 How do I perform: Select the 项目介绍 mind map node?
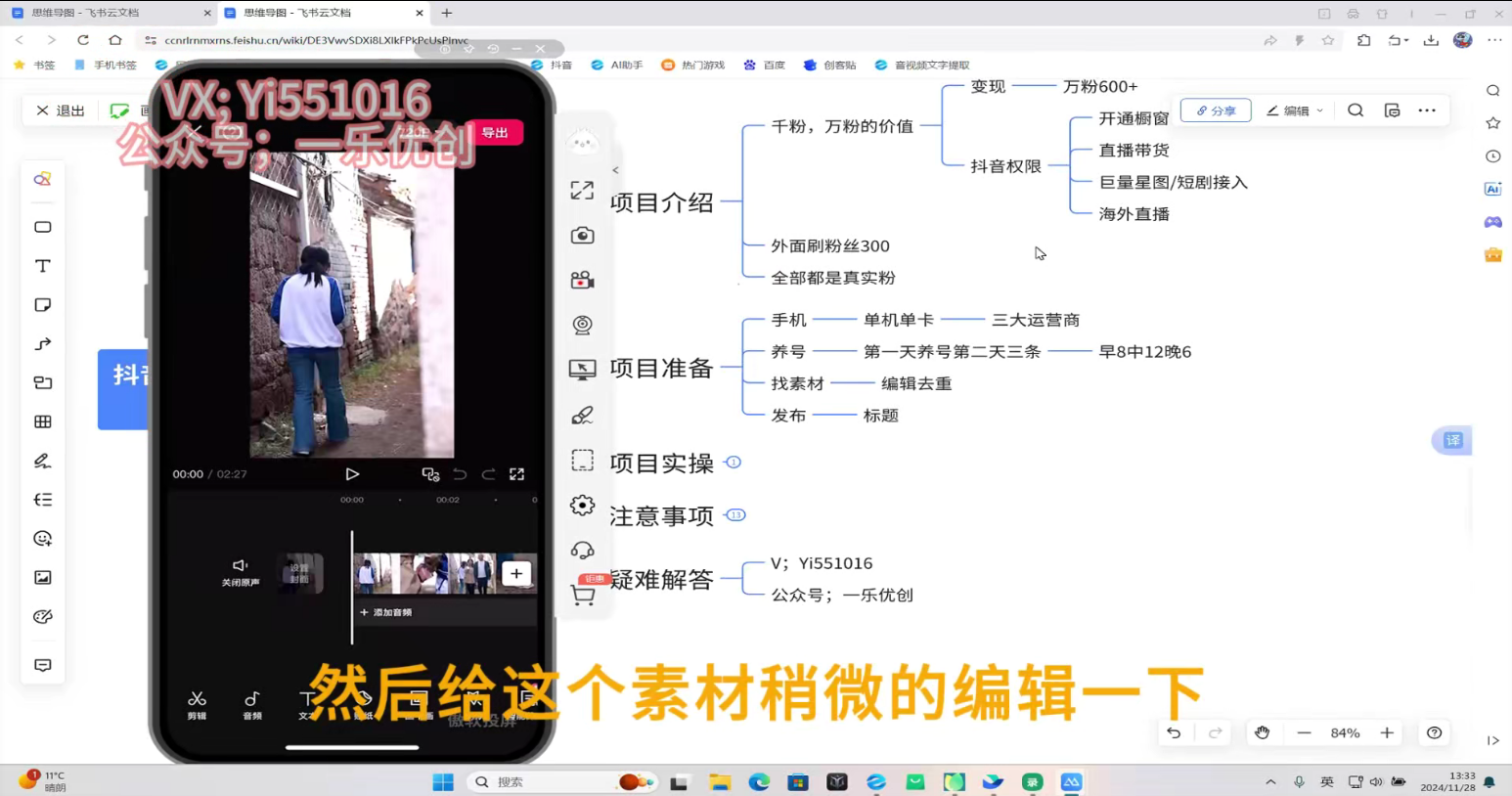[662, 202]
